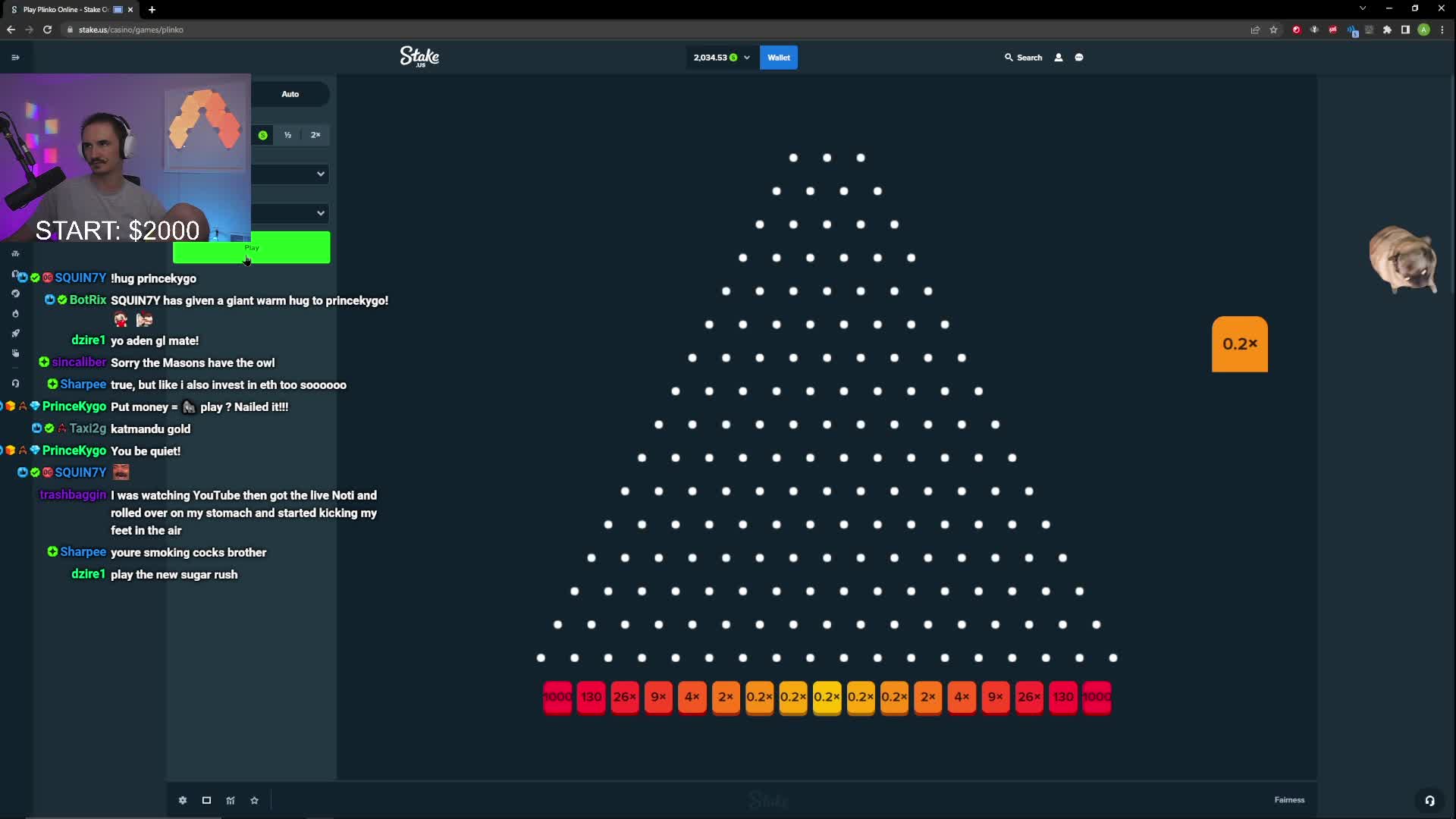Add Plinko to favourites with star icon
1456x819 pixels.
[x=255, y=800]
